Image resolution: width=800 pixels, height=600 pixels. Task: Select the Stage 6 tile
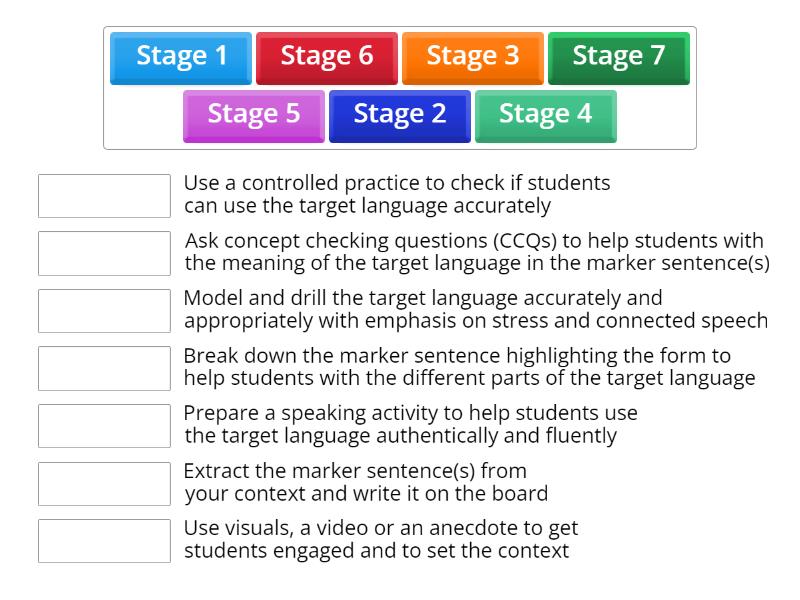tap(326, 58)
